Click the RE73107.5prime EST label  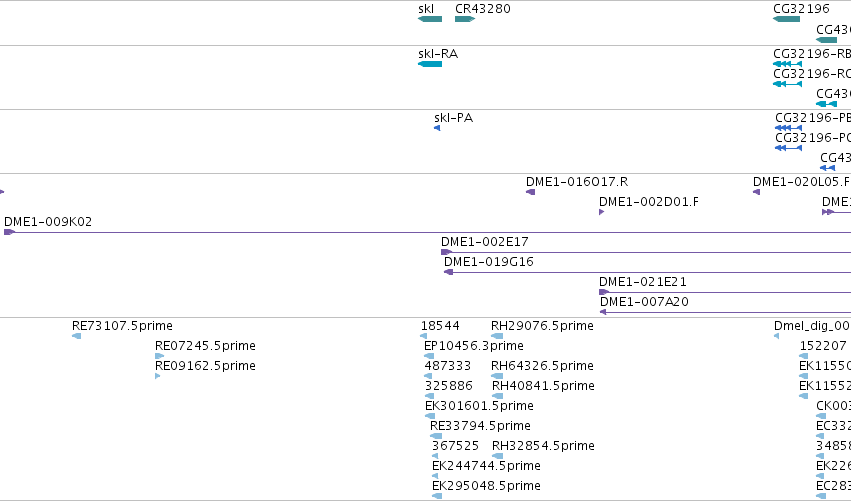point(122,326)
